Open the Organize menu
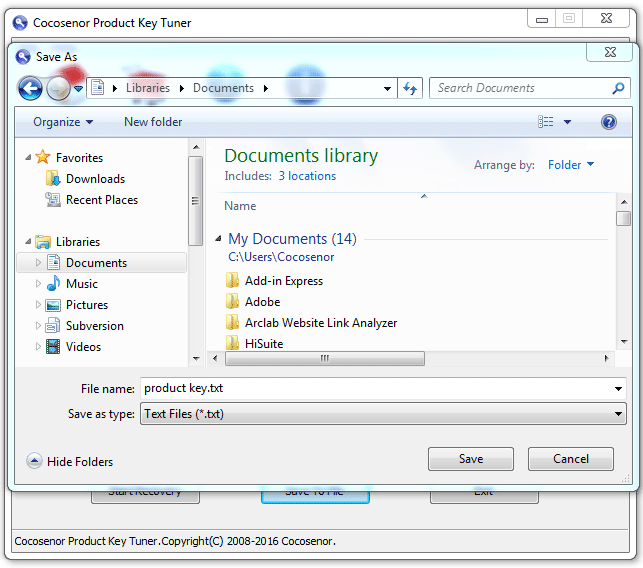Viewport: 643px width, 568px height. 63,122
